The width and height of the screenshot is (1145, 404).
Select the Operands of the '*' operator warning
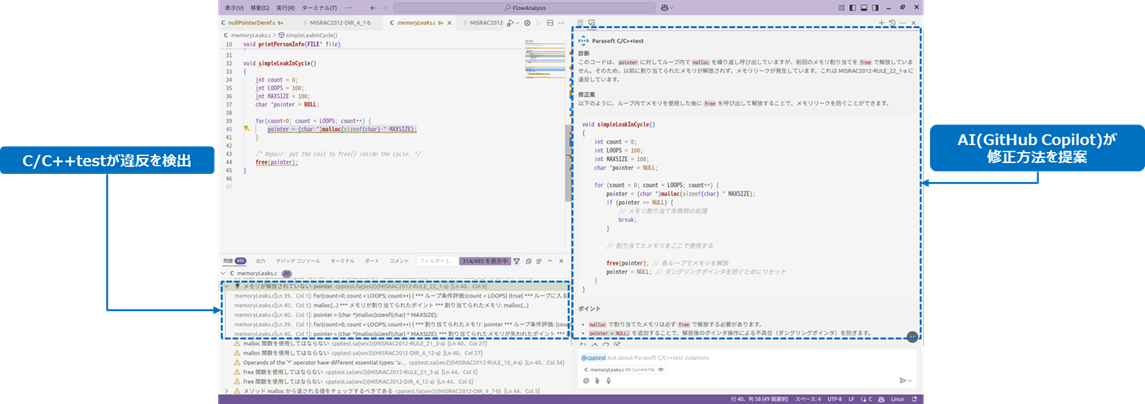click(x=401, y=362)
